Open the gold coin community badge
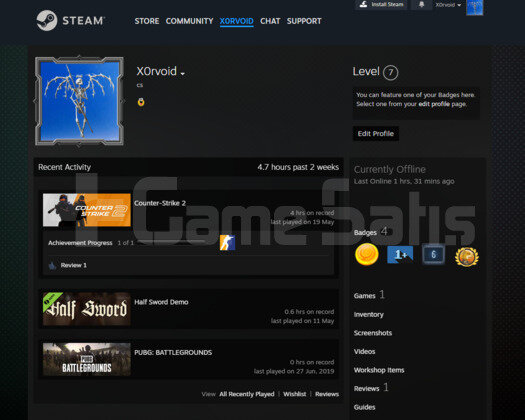 click(367, 254)
